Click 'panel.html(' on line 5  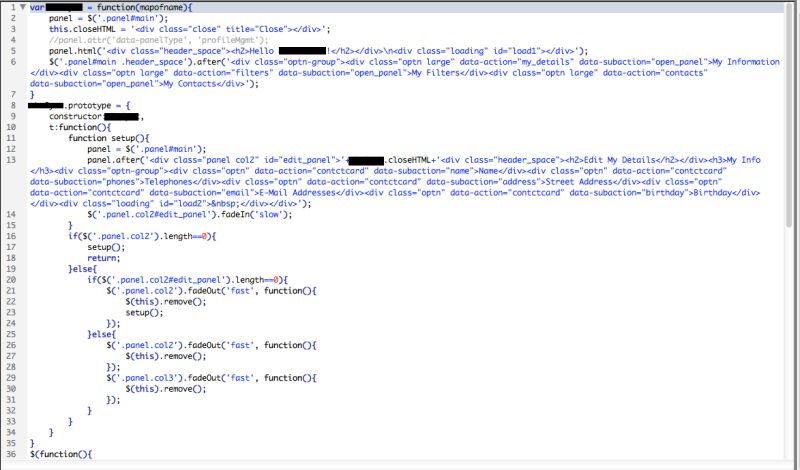tap(77, 51)
